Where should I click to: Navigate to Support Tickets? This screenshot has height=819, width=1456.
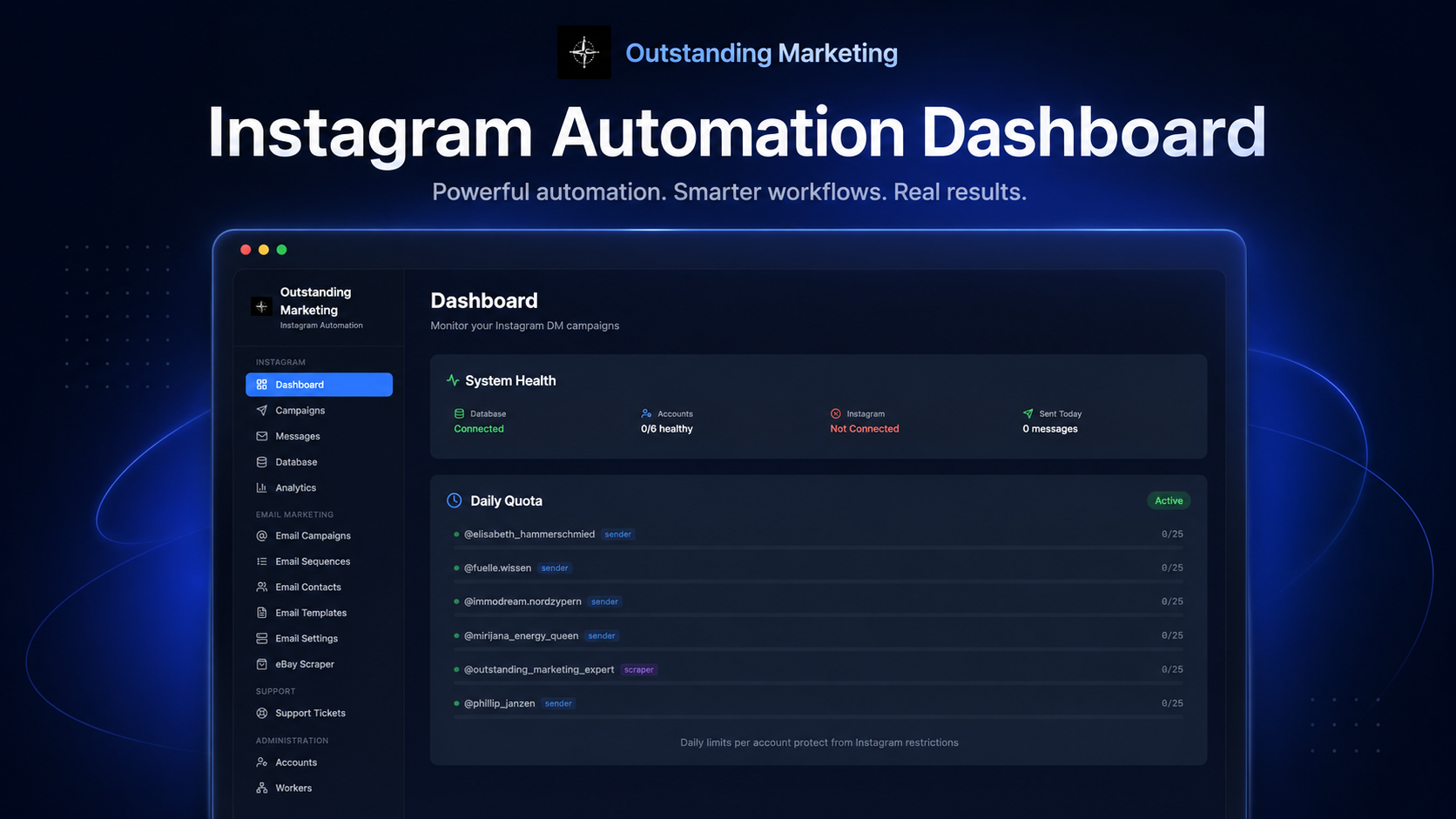pos(319,713)
